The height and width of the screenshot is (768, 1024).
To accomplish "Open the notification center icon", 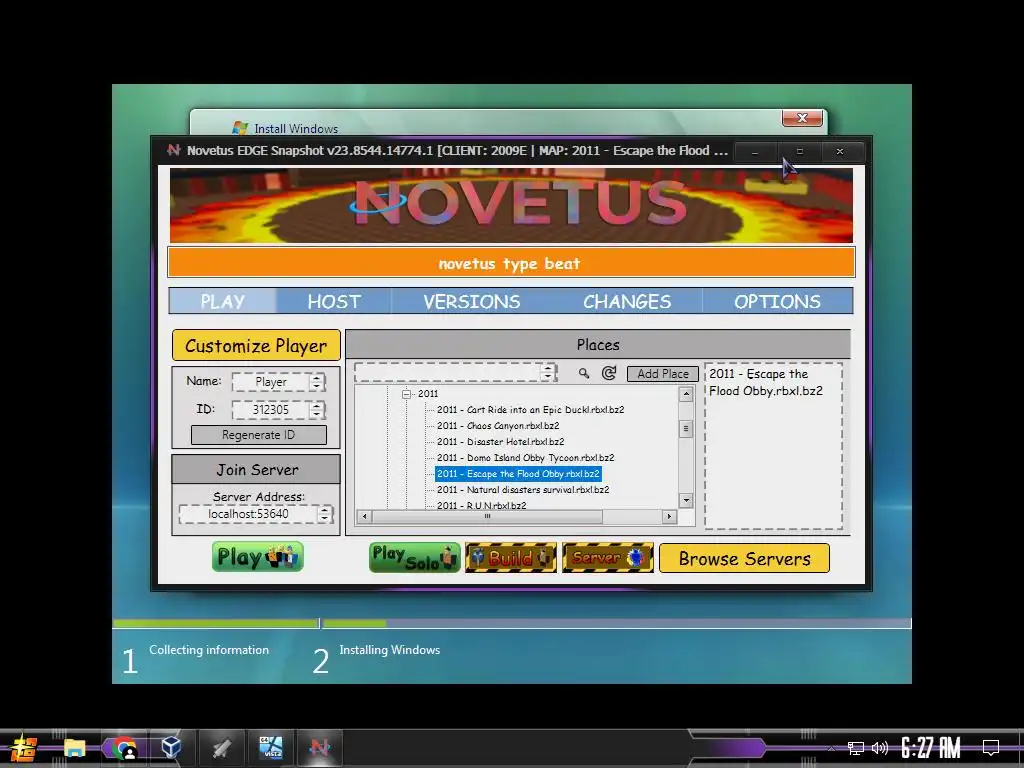I will click(991, 747).
